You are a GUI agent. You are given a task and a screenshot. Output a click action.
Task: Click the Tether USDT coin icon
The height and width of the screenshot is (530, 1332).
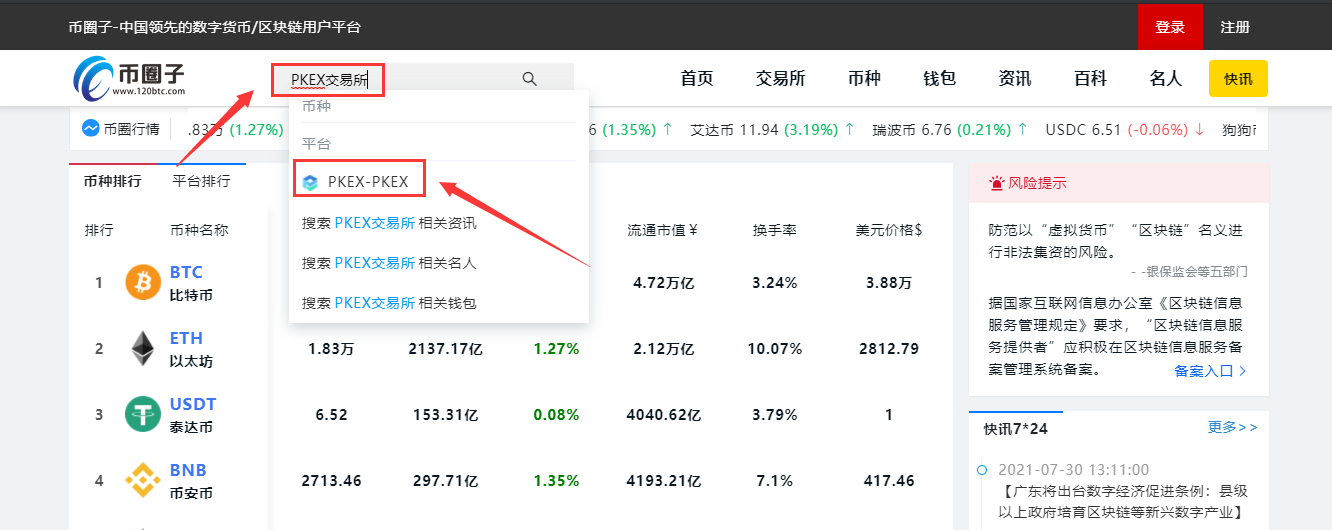coord(143,414)
